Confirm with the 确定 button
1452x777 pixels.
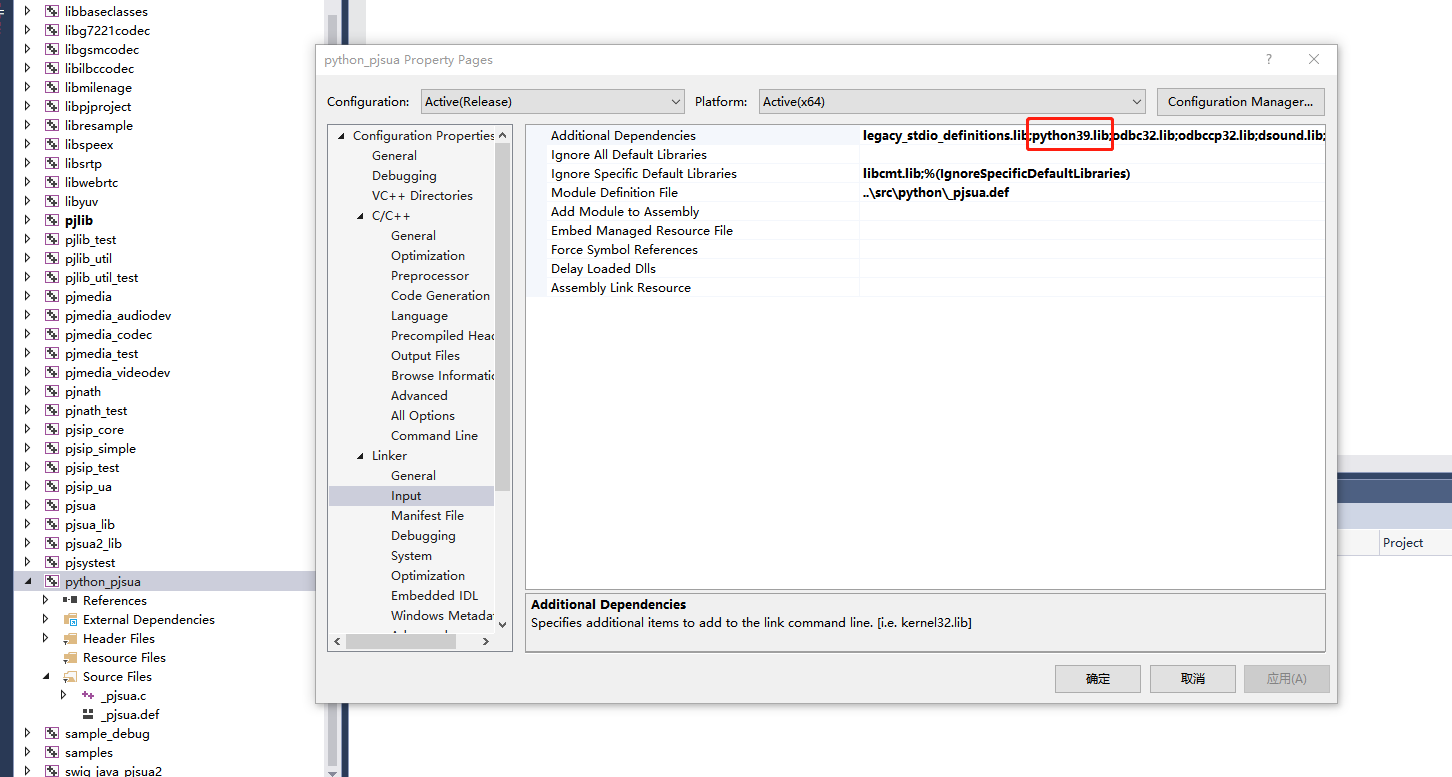click(1098, 679)
